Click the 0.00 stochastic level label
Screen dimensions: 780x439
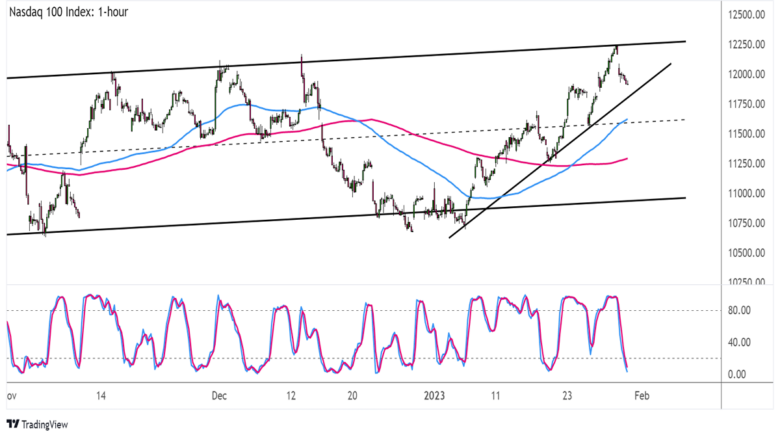738,374
